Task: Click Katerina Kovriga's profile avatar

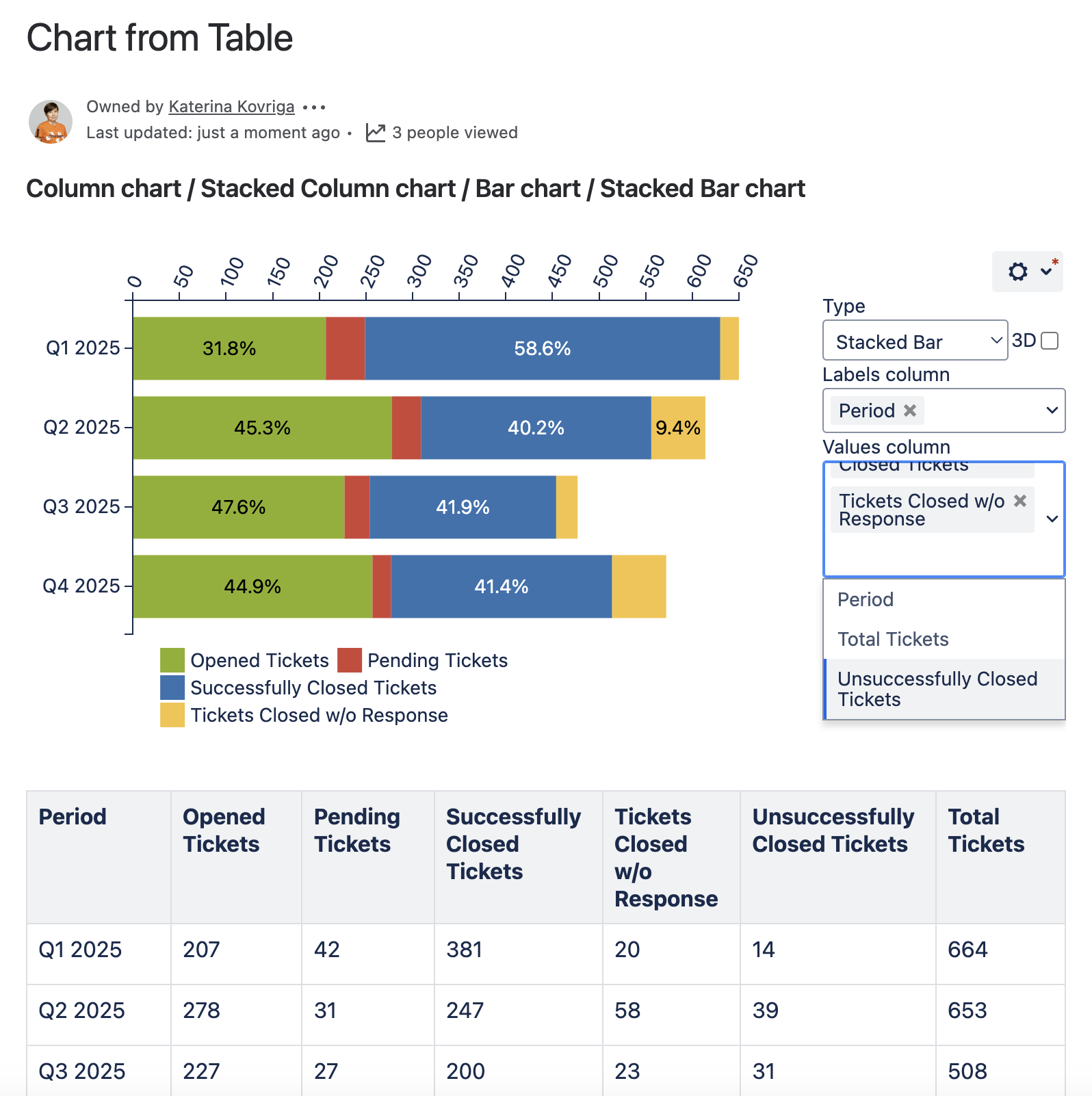Action: coord(51,122)
